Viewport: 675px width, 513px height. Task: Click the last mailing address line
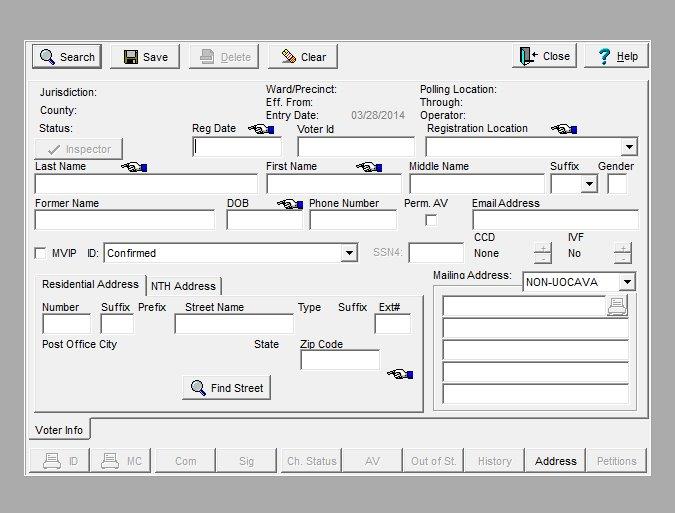point(536,394)
